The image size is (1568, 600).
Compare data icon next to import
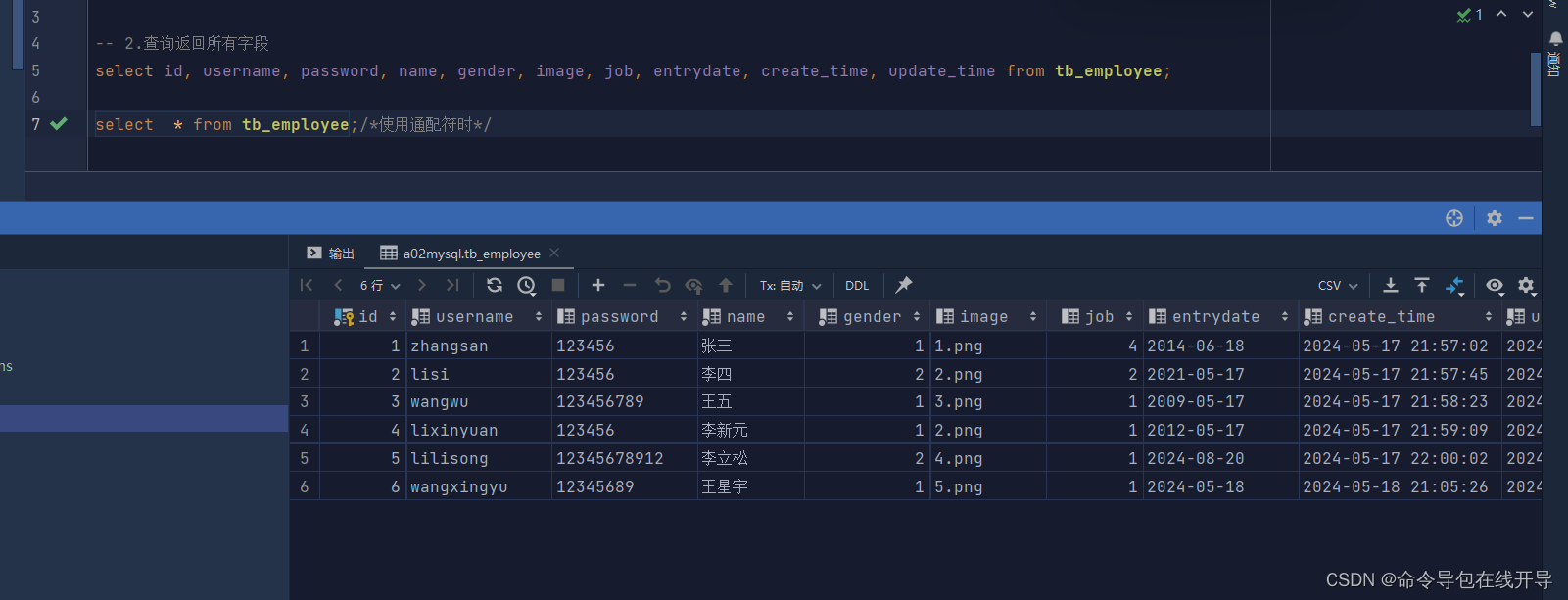(1455, 286)
